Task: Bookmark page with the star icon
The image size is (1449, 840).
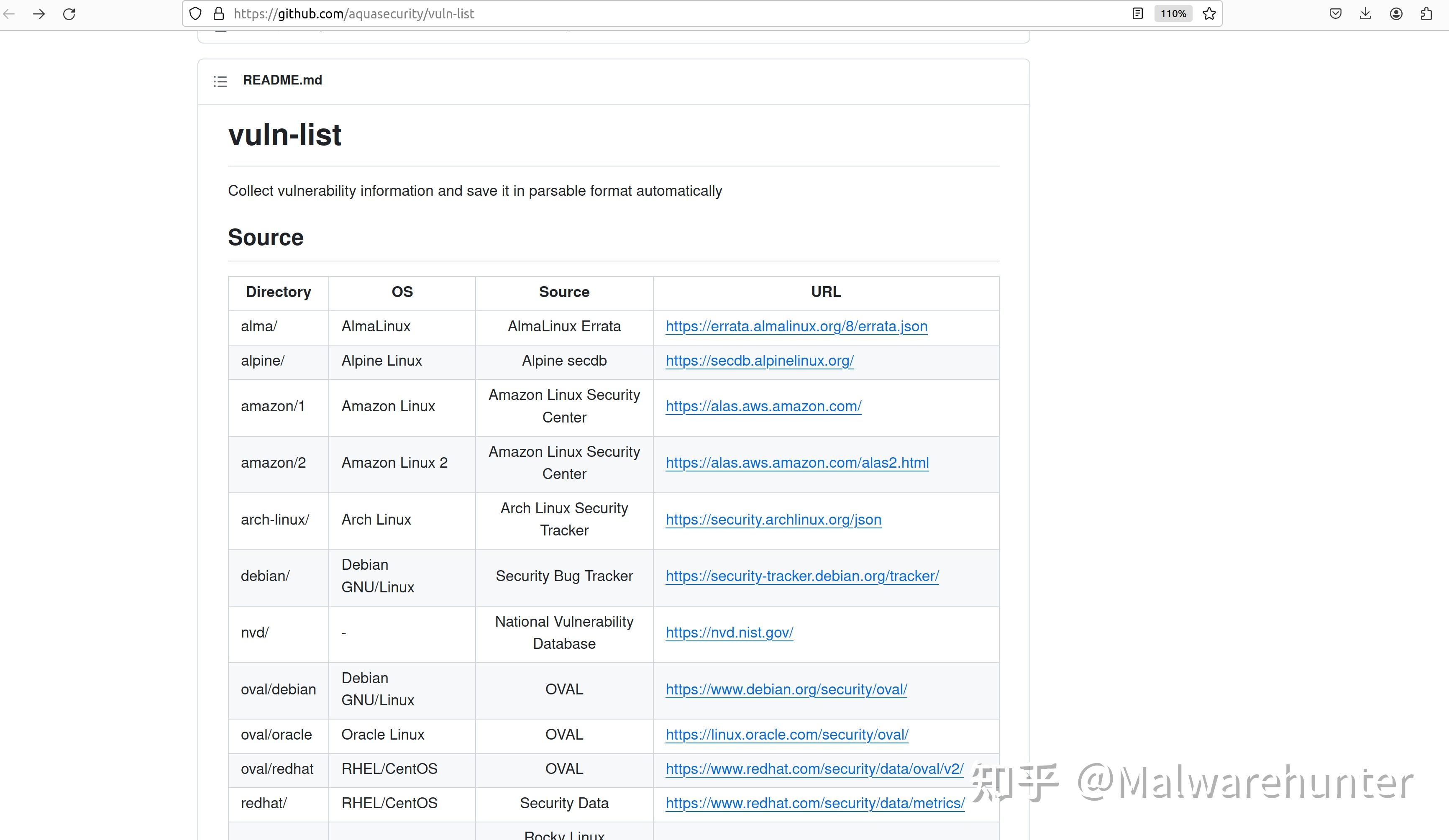Action: click(1209, 14)
